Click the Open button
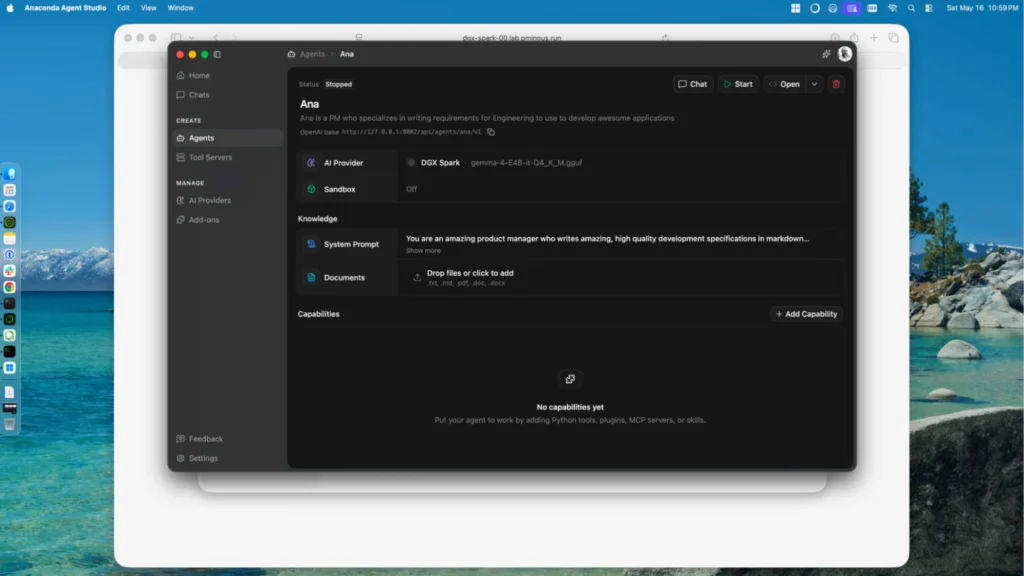This screenshot has height=576, width=1024. point(784,84)
